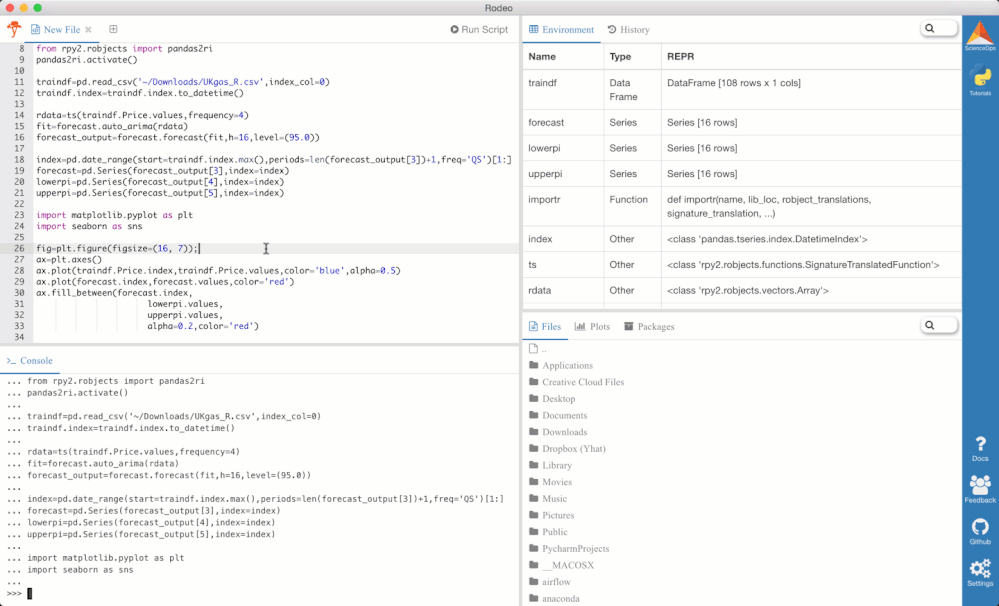Image resolution: width=999 pixels, height=606 pixels.
Task: Click the Files panel search field
Action: point(938,326)
